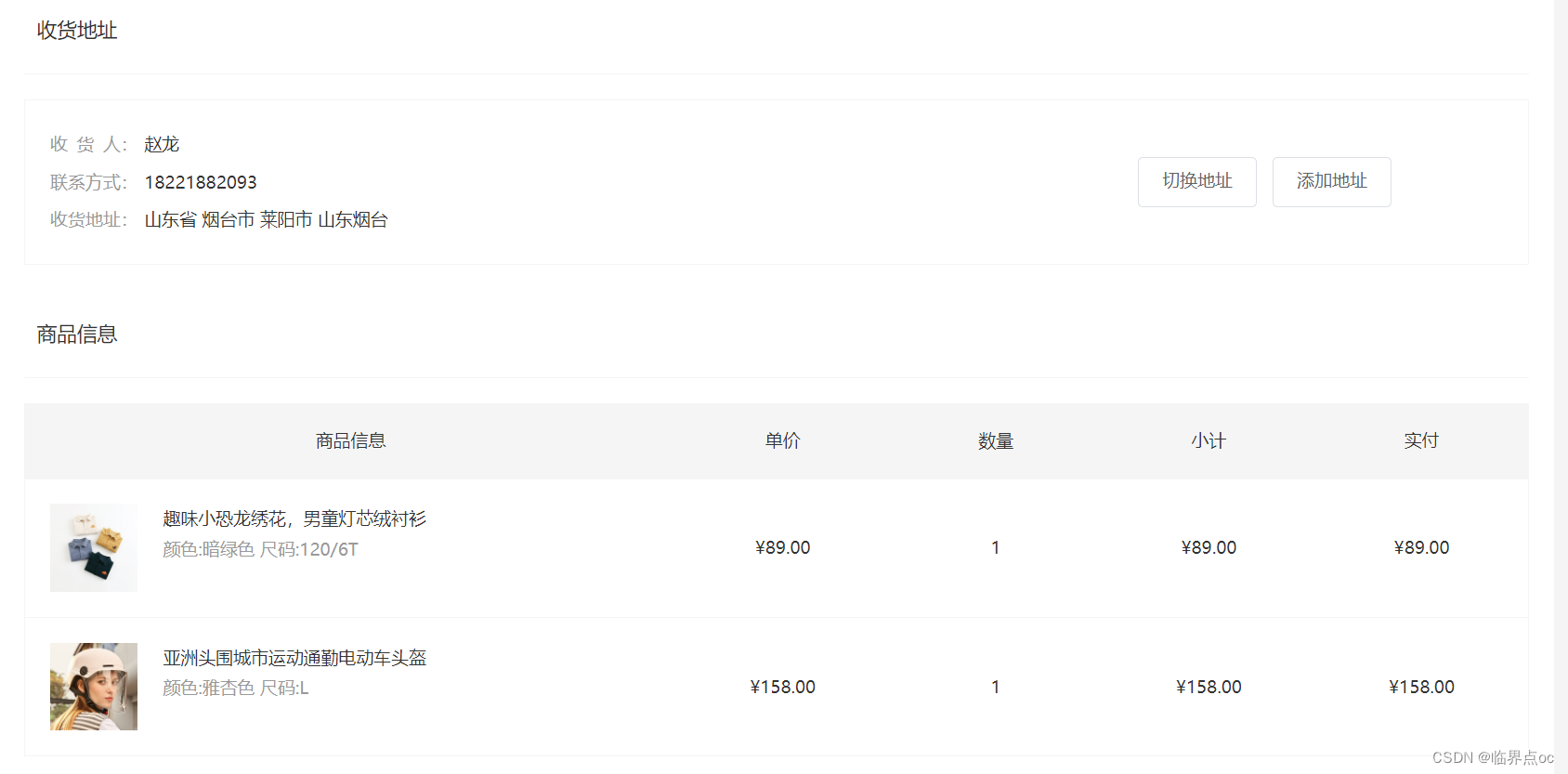
Task: Open the helmet product thumbnail
Action: pyautogui.click(x=93, y=686)
